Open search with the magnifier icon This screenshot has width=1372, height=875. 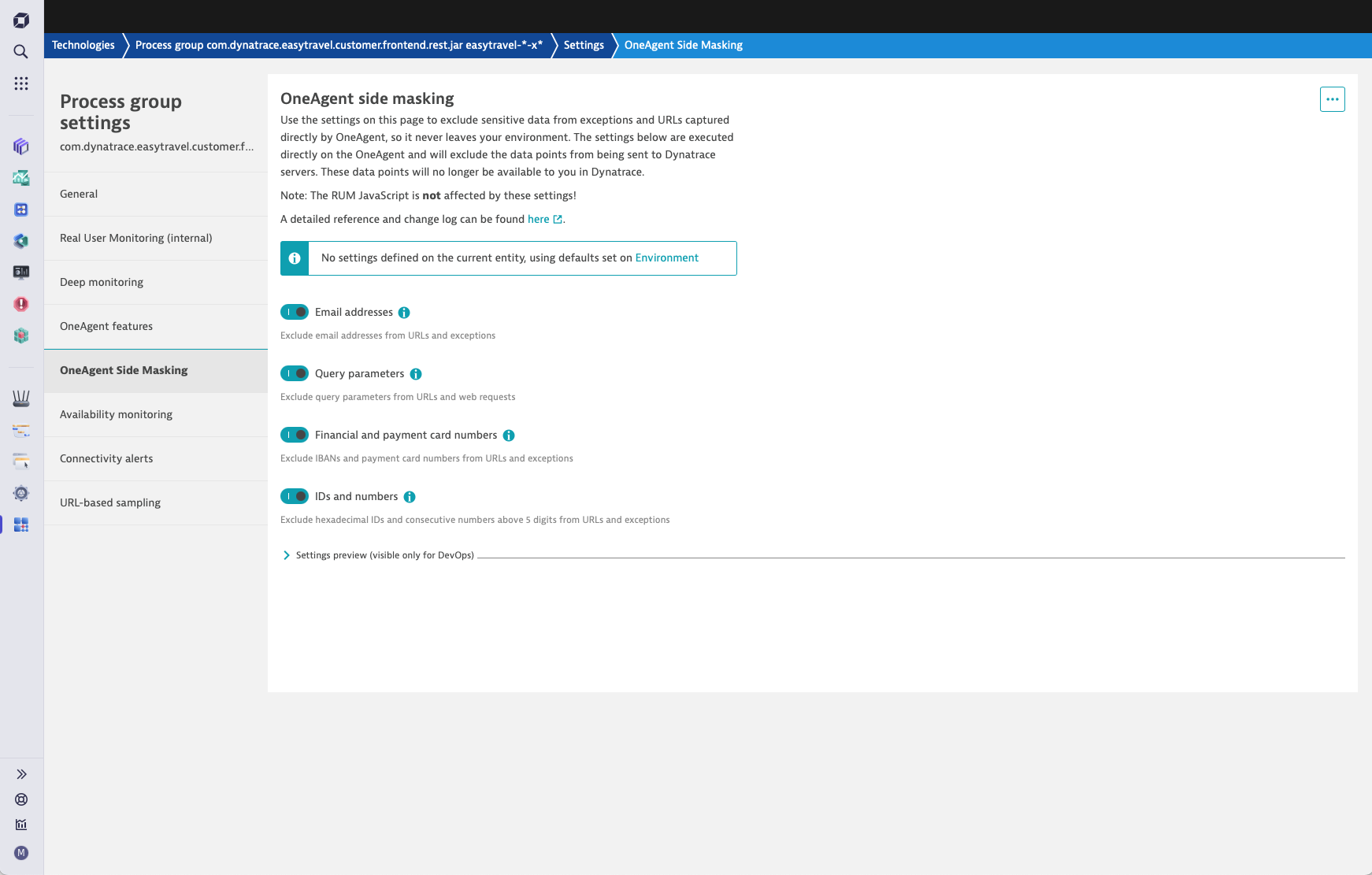[21, 50]
